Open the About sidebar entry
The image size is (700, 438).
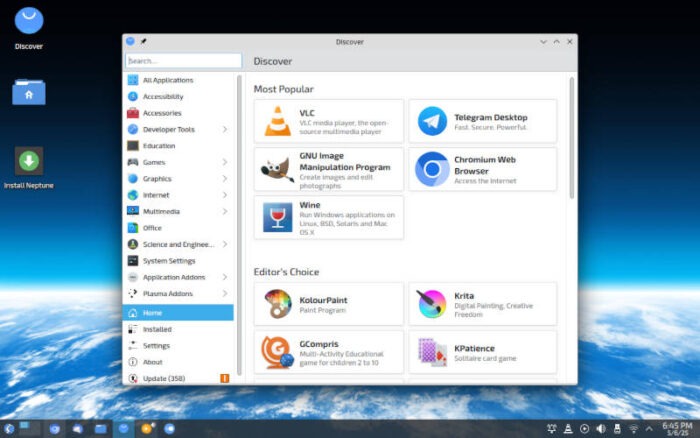coord(178,362)
